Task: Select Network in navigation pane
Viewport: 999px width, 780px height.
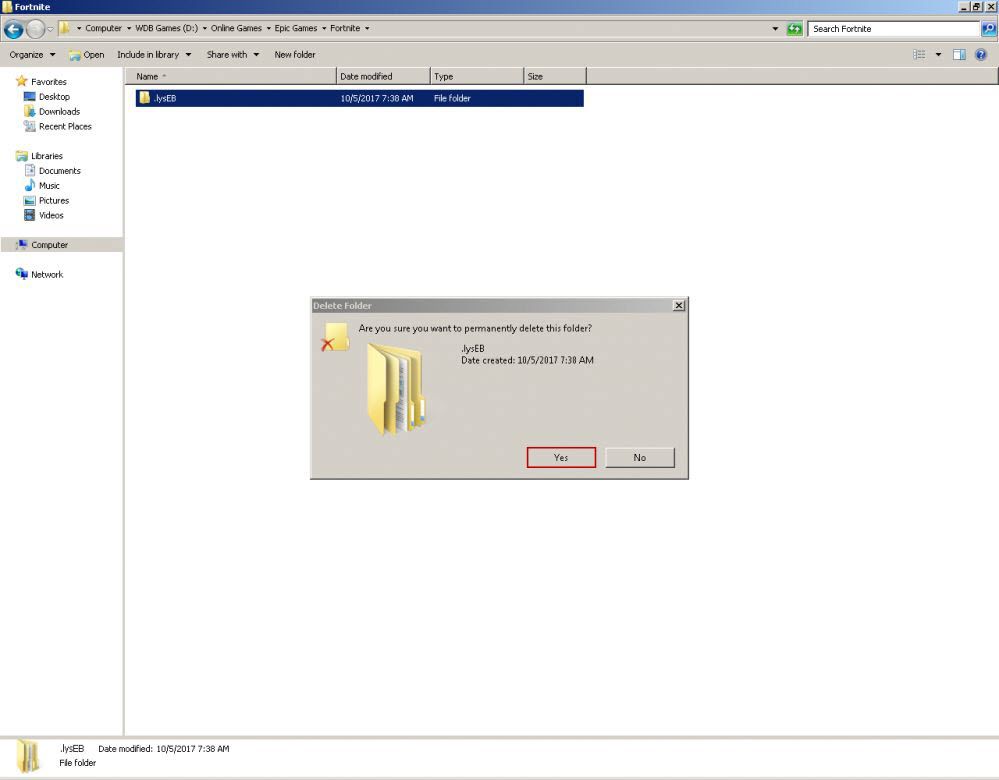Action: coord(47,275)
